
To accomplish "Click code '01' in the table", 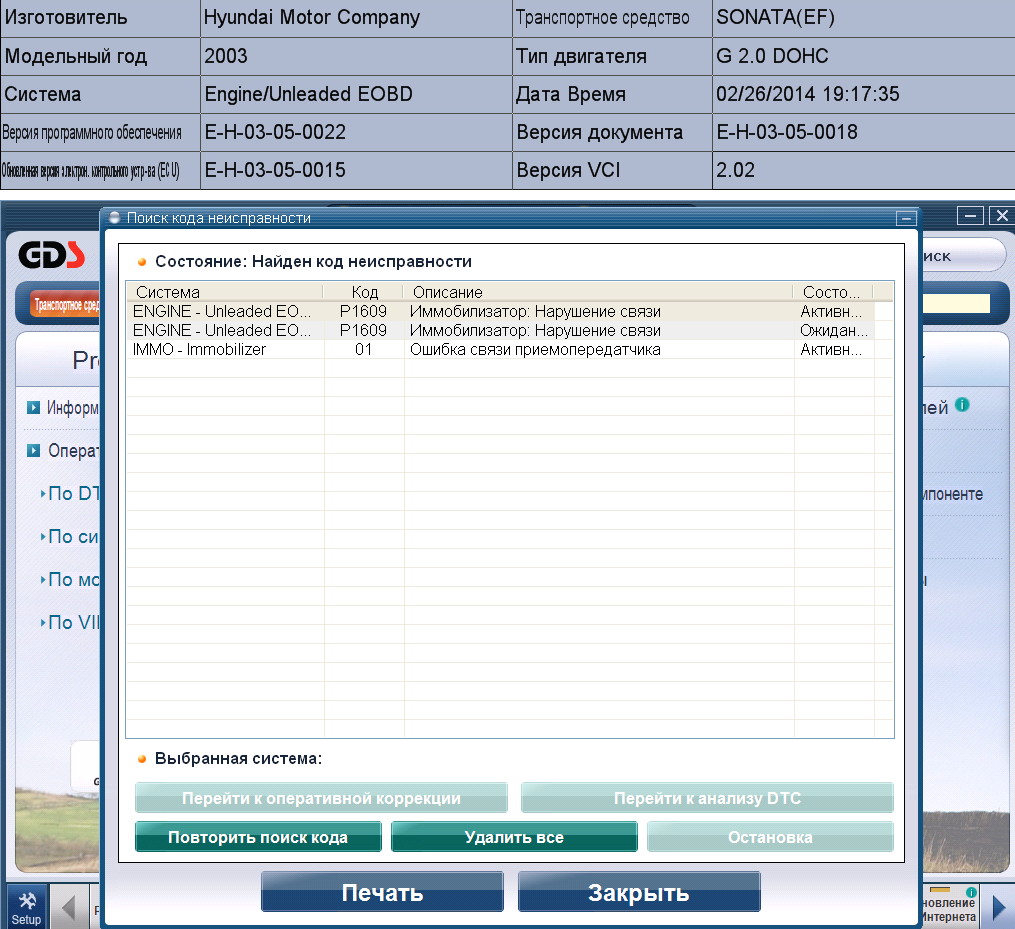I will pyautogui.click(x=364, y=350).
